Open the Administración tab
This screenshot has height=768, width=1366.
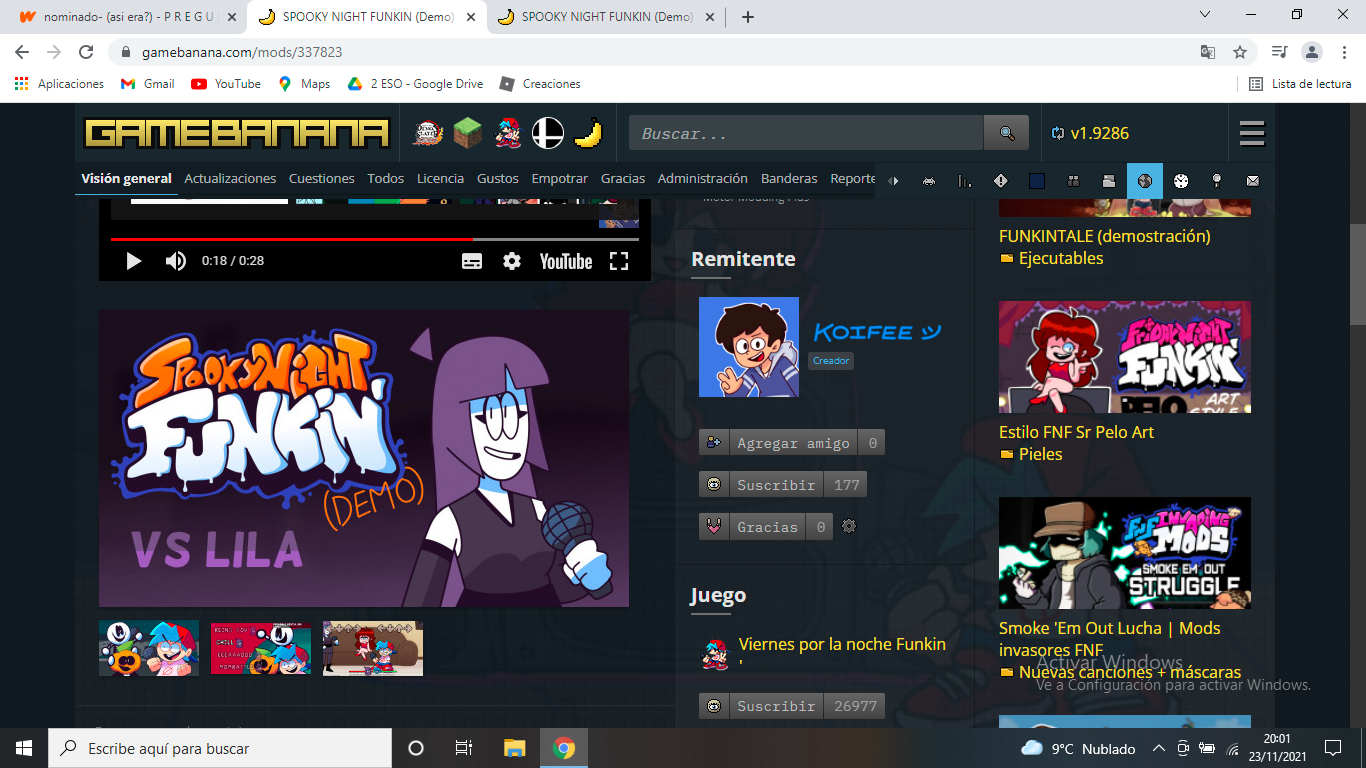tap(703, 179)
